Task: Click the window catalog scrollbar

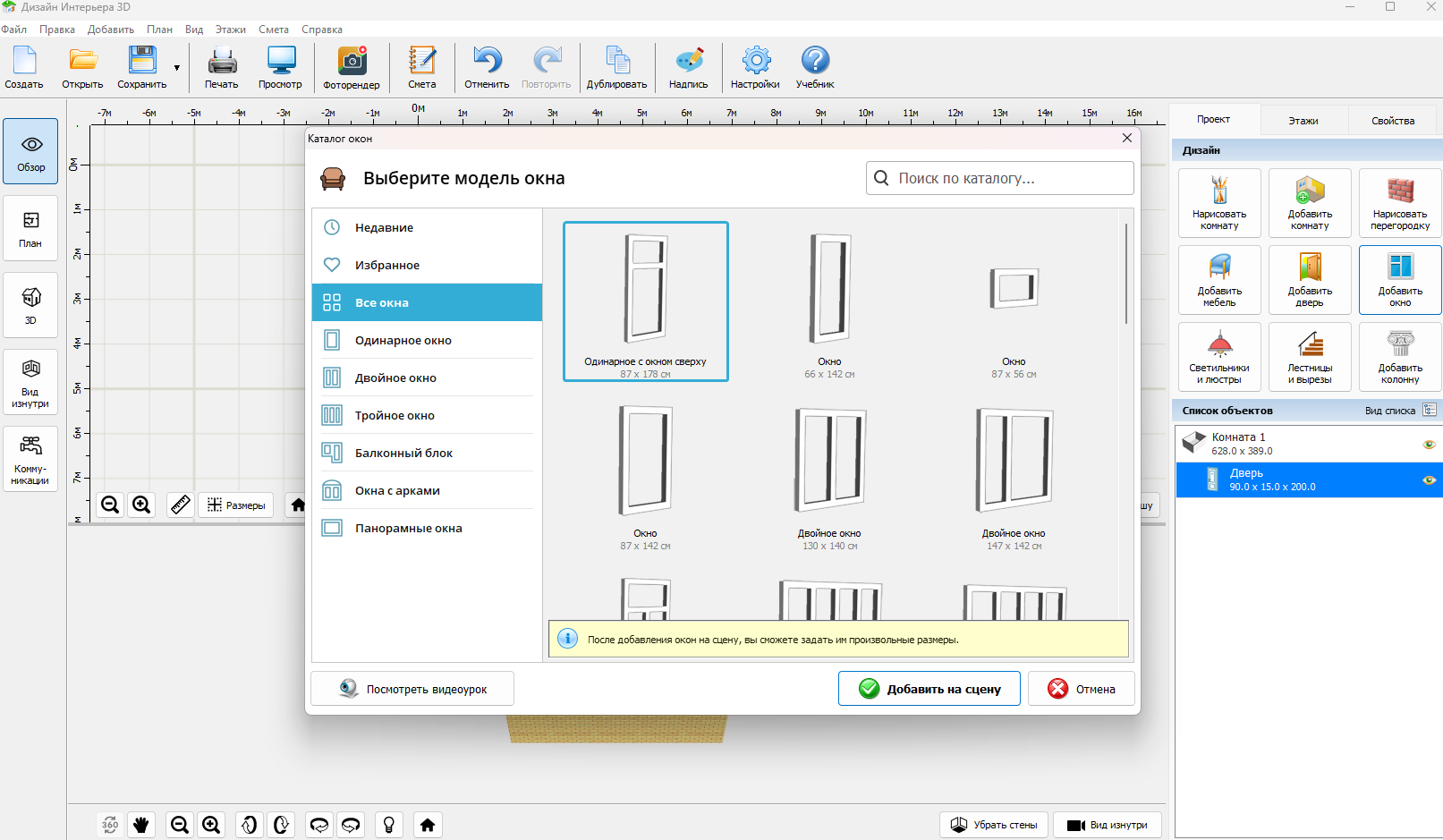Action: click(x=1125, y=274)
